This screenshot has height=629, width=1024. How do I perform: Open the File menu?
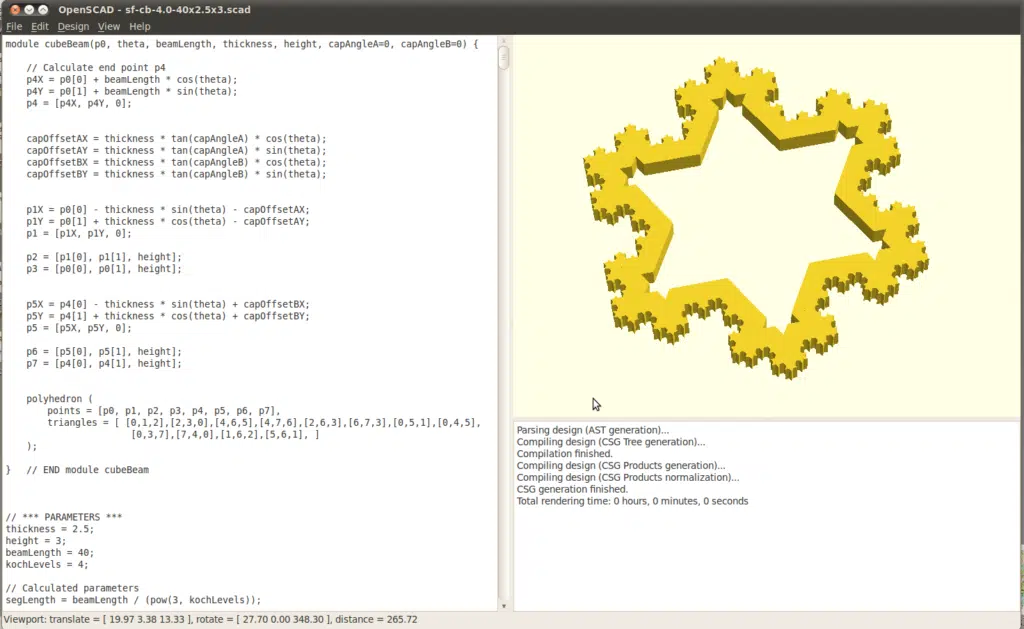click(13, 26)
